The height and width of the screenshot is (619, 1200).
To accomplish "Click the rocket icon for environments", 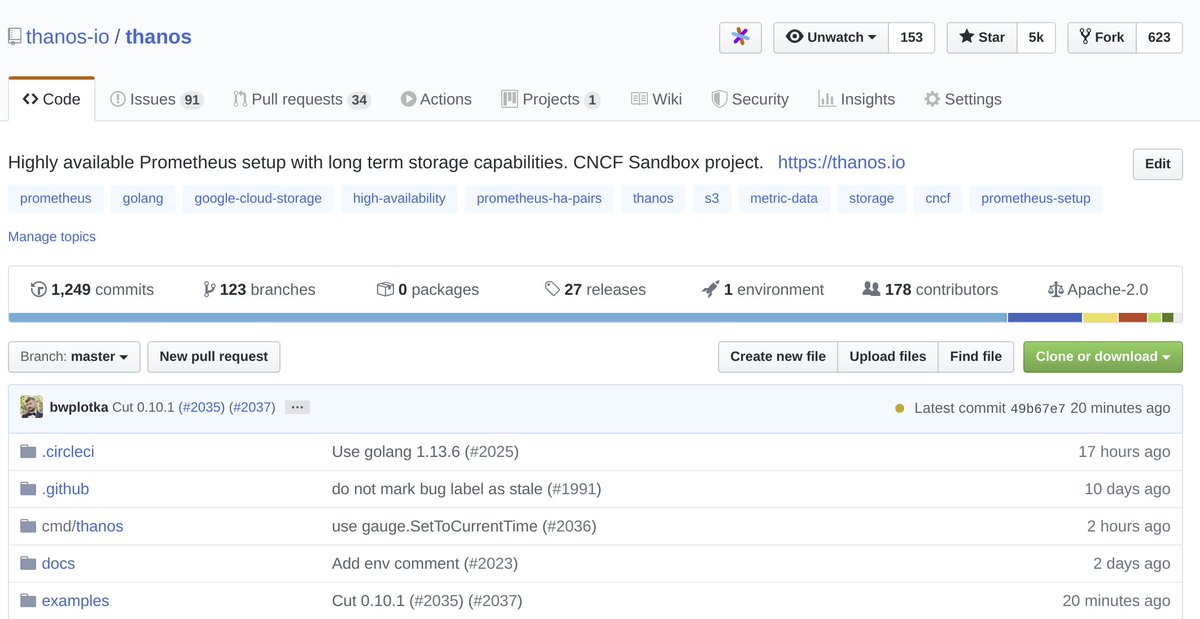I will [709, 289].
